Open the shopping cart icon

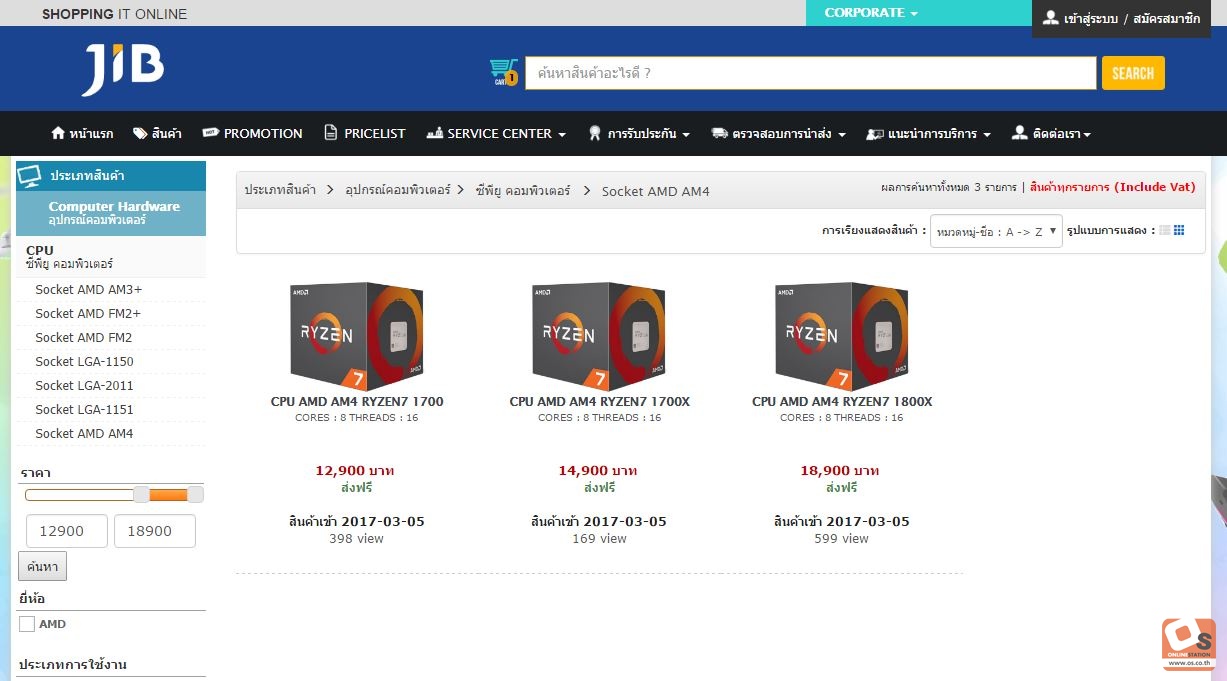(503, 72)
